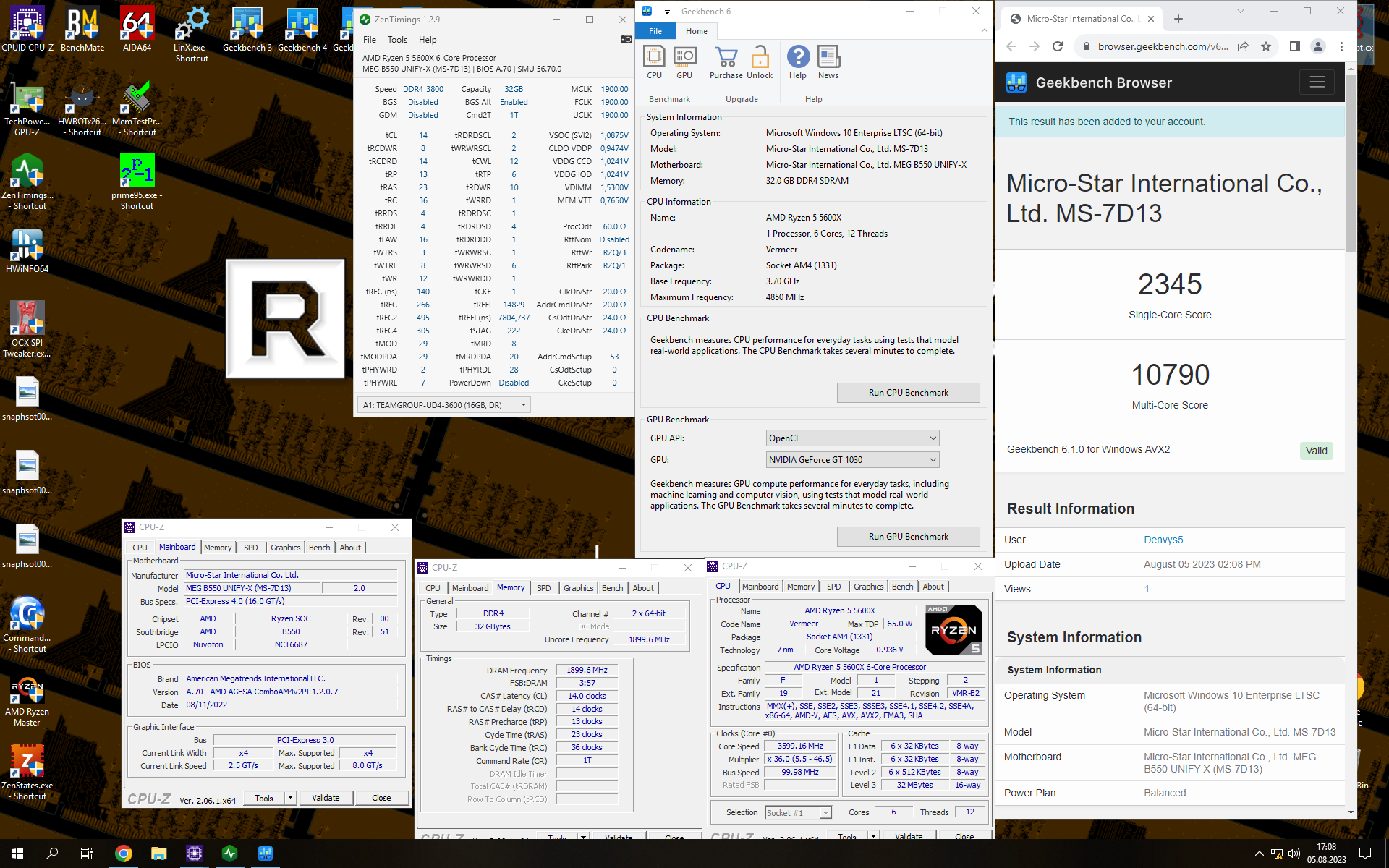Image resolution: width=1389 pixels, height=868 pixels.
Task: Click Run CPU Benchmark button
Action: (x=908, y=393)
